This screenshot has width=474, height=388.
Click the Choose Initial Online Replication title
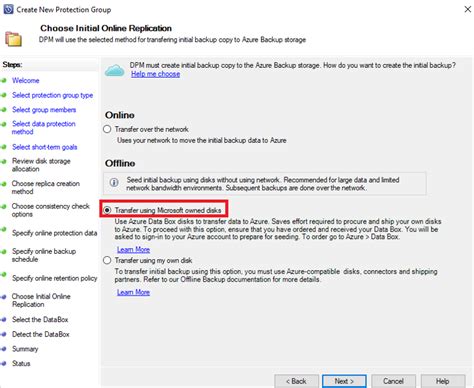pyautogui.click(x=106, y=28)
